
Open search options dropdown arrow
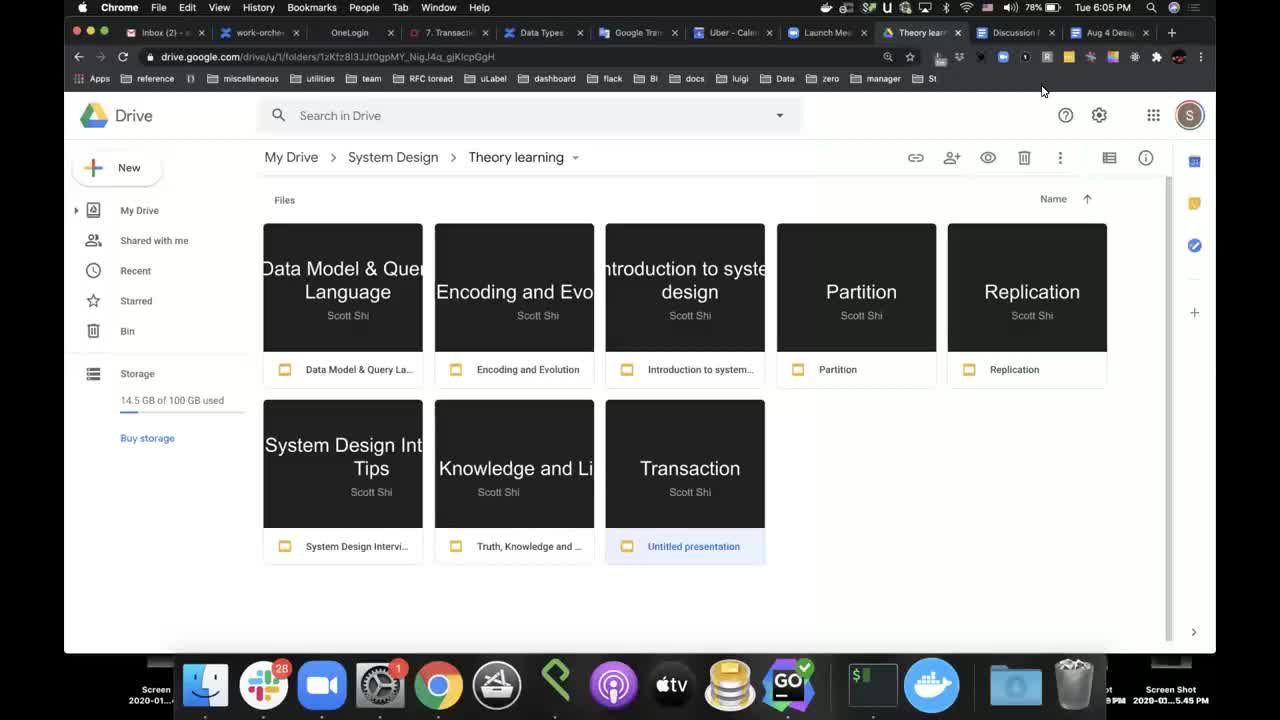780,116
